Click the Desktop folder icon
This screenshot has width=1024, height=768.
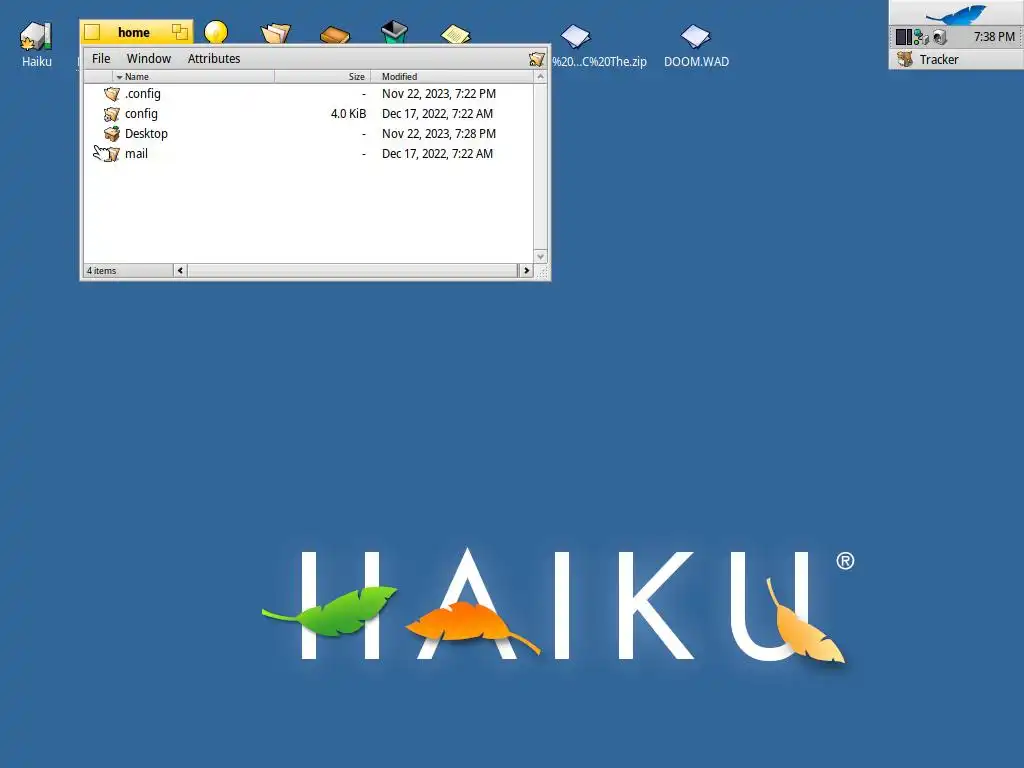(x=112, y=134)
